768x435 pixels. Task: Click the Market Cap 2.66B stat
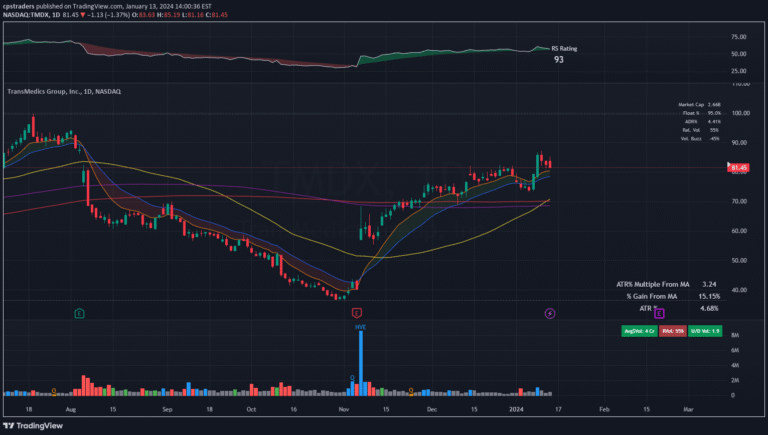pyautogui.click(x=699, y=104)
